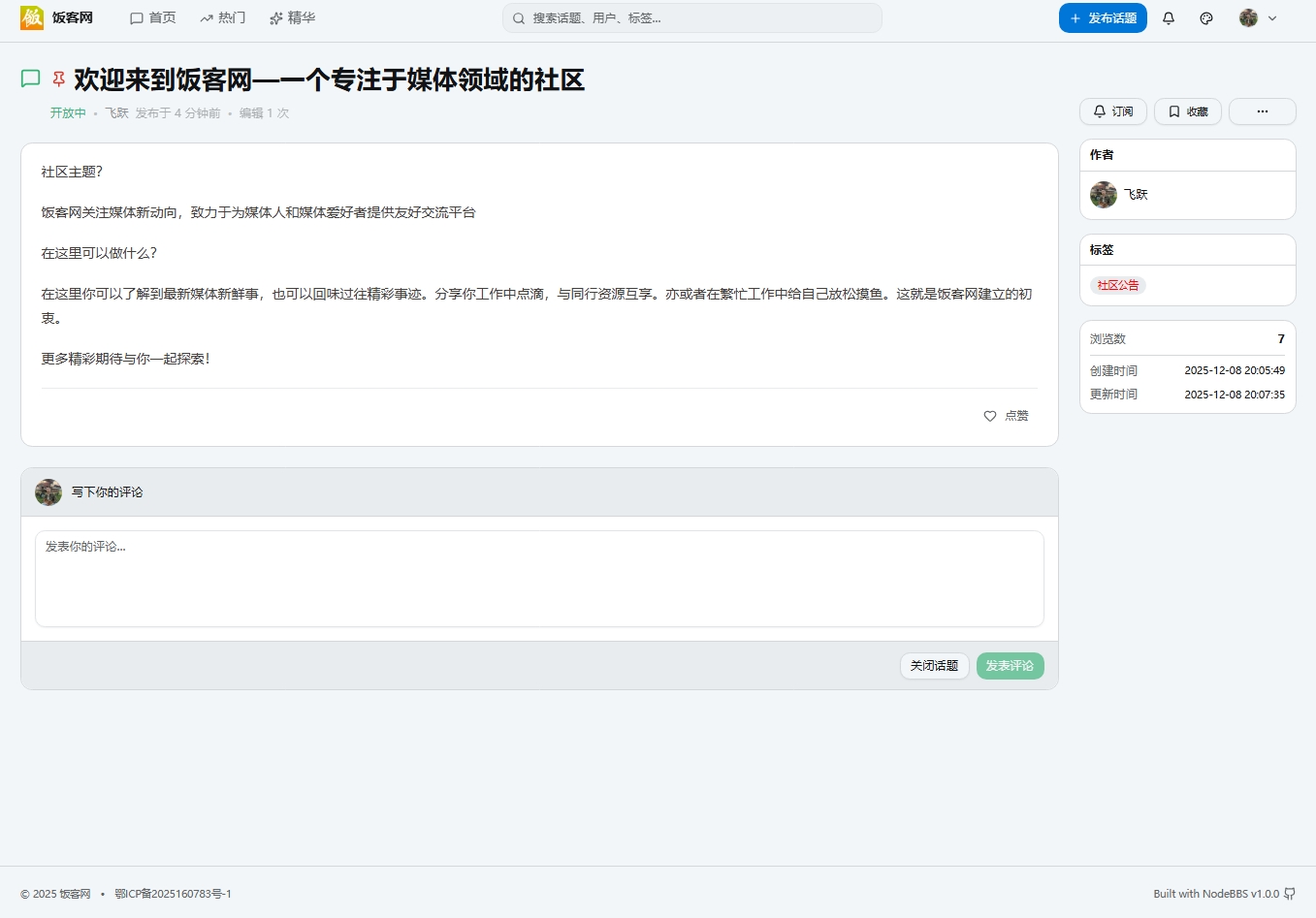Click the GitHub icon in footer

(x=1290, y=894)
